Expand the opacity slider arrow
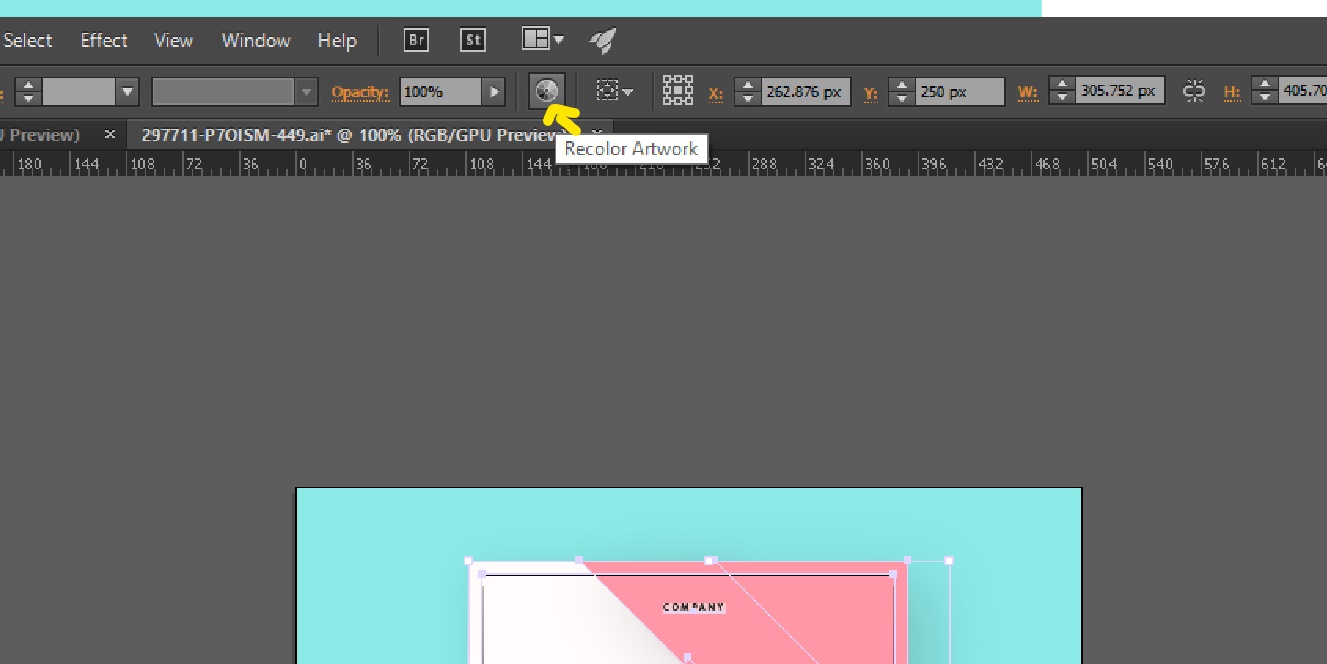Screen dimensions: 1327x664 494,92
